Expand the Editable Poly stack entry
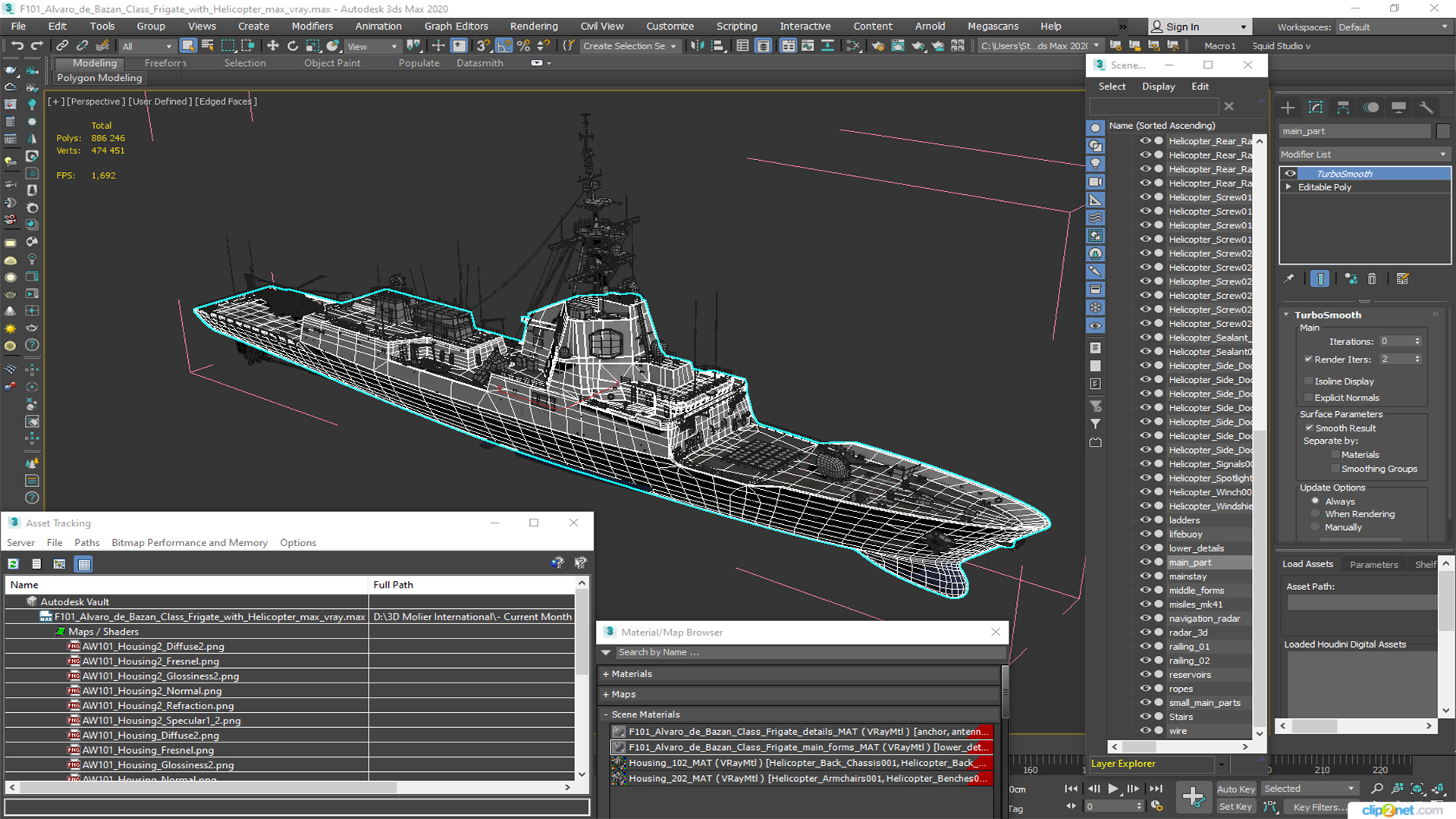This screenshot has height=819, width=1456. [1288, 187]
